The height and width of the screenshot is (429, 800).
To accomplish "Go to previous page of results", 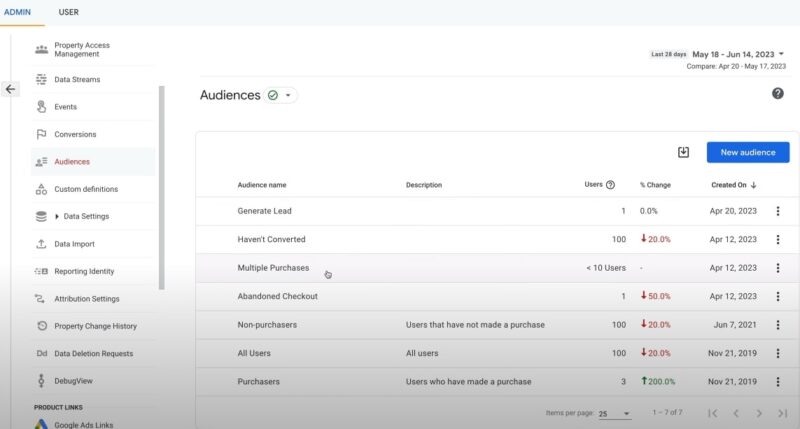I will point(736,413).
